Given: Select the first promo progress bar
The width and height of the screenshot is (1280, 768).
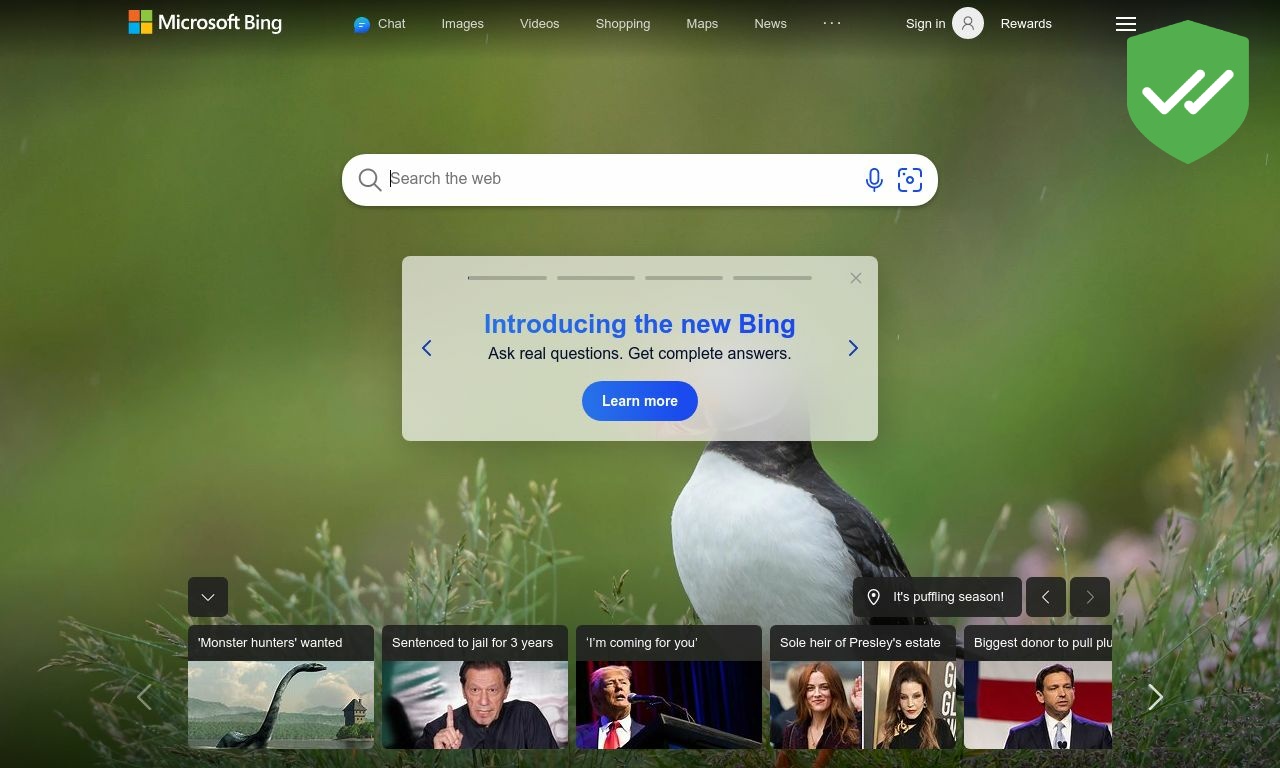Looking at the screenshot, I should click(507, 278).
